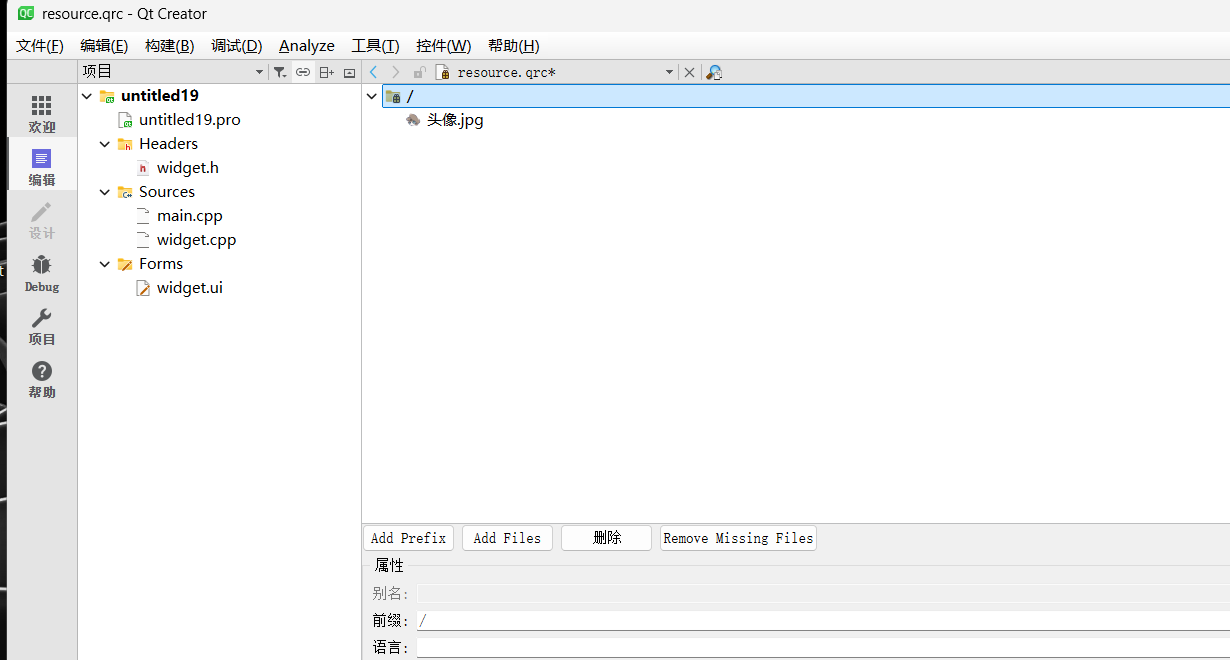Select main.cpp in project tree
The width and height of the screenshot is (1230, 660).
pyautogui.click(x=190, y=216)
